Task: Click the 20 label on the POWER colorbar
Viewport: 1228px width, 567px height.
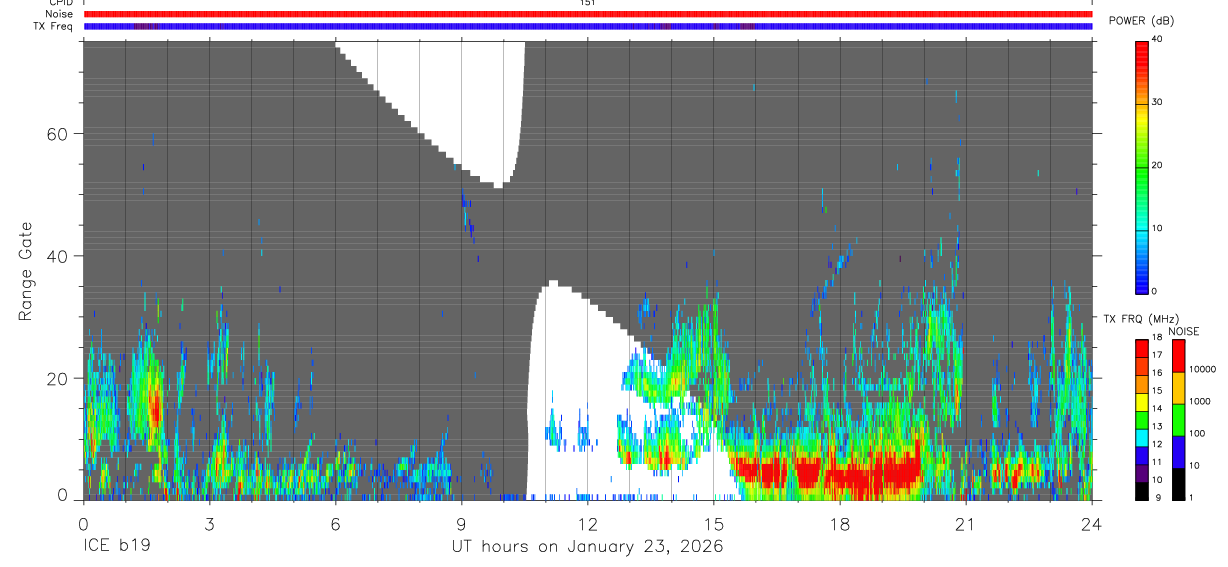Action: pos(1157,165)
